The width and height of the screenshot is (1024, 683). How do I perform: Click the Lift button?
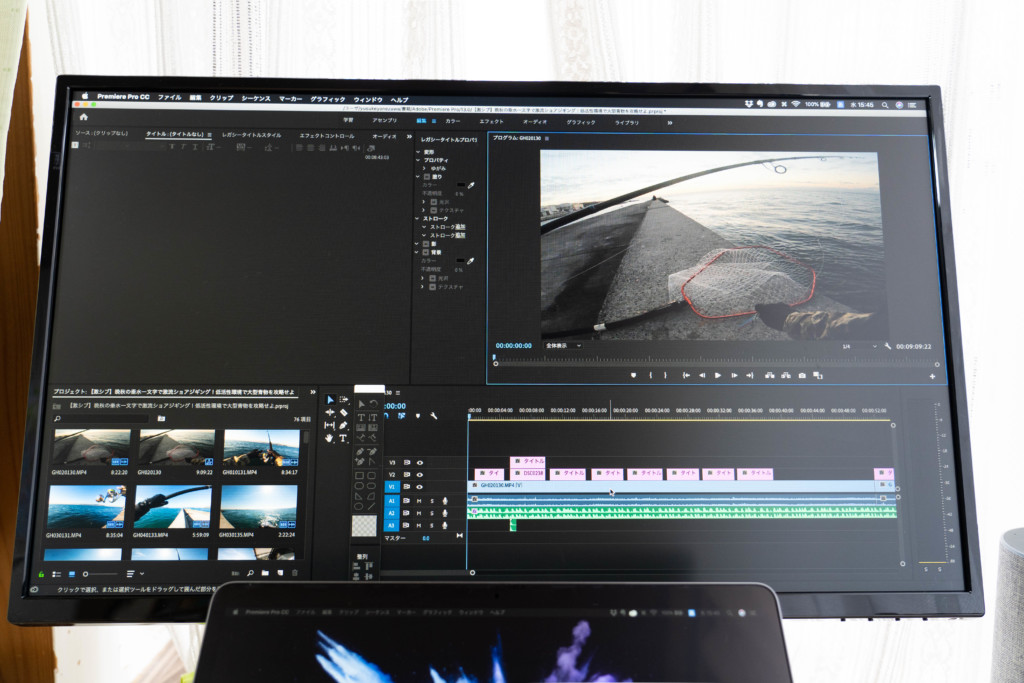click(x=770, y=375)
